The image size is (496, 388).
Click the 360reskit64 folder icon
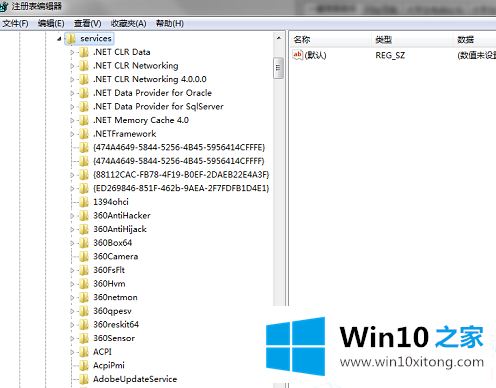(x=84, y=325)
